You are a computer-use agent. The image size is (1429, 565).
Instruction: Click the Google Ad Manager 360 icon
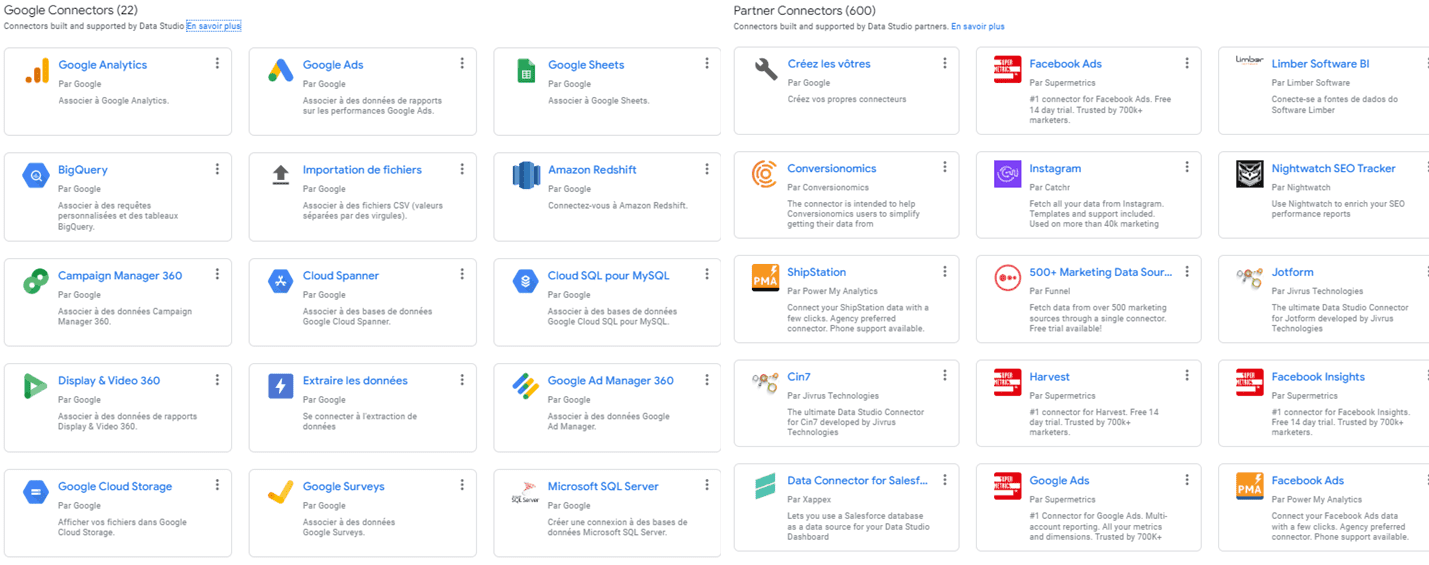pyautogui.click(x=526, y=387)
